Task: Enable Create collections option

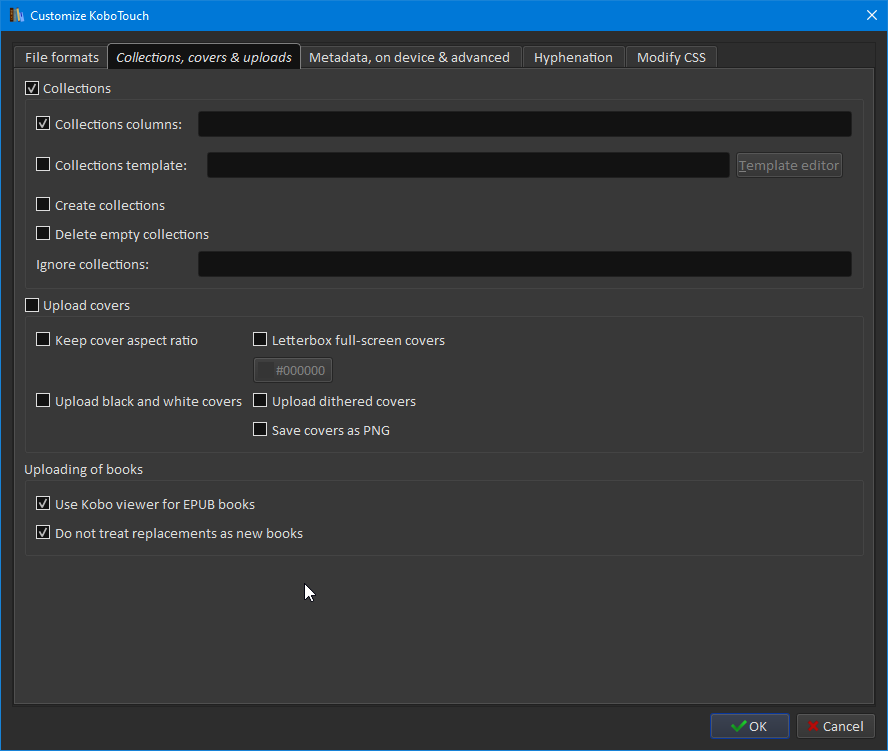Action: point(43,204)
